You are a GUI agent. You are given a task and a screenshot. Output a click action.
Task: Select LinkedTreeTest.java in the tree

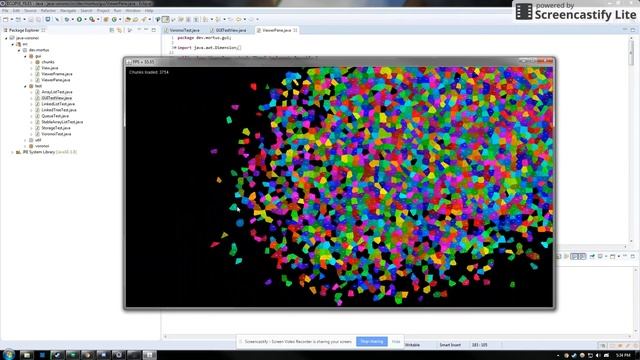59,110
